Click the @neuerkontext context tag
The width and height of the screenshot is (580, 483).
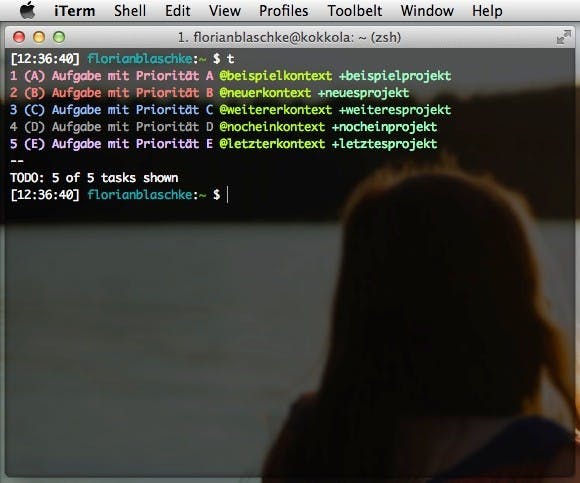click(x=265, y=93)
